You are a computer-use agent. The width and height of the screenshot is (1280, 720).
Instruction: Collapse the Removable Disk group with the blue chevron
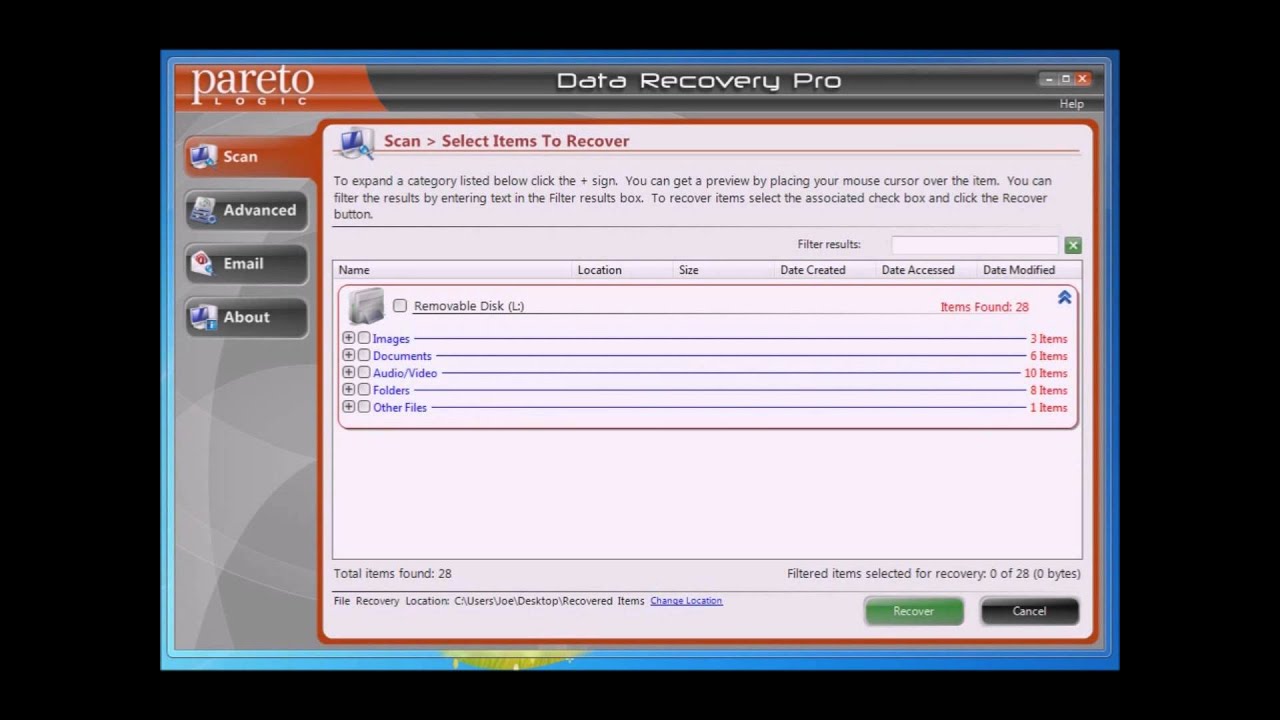point(1064,297)
